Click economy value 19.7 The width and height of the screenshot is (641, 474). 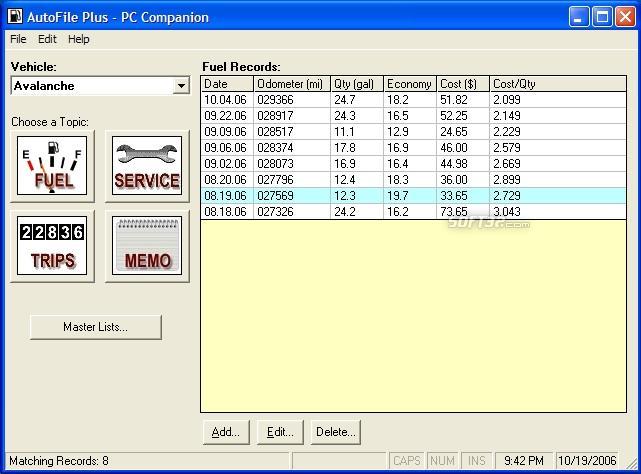pos(398,195)
